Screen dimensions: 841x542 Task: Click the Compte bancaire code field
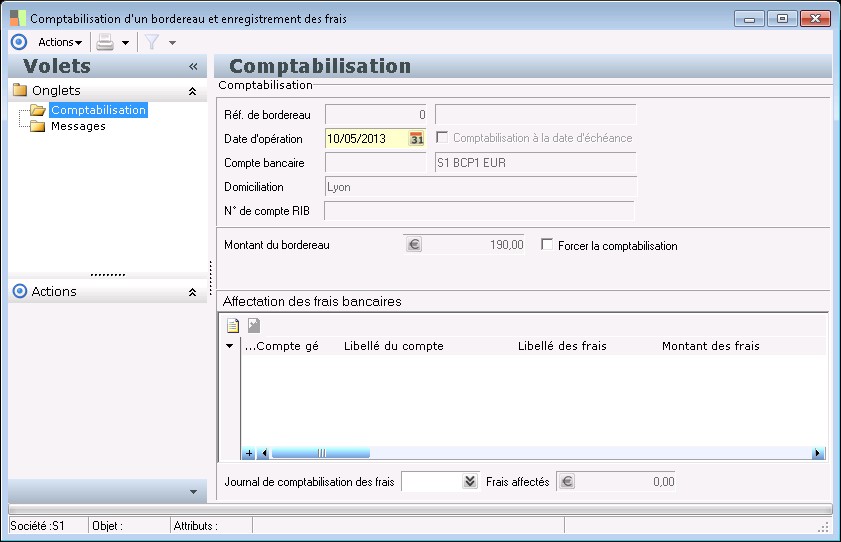click(x=375, y=162)
